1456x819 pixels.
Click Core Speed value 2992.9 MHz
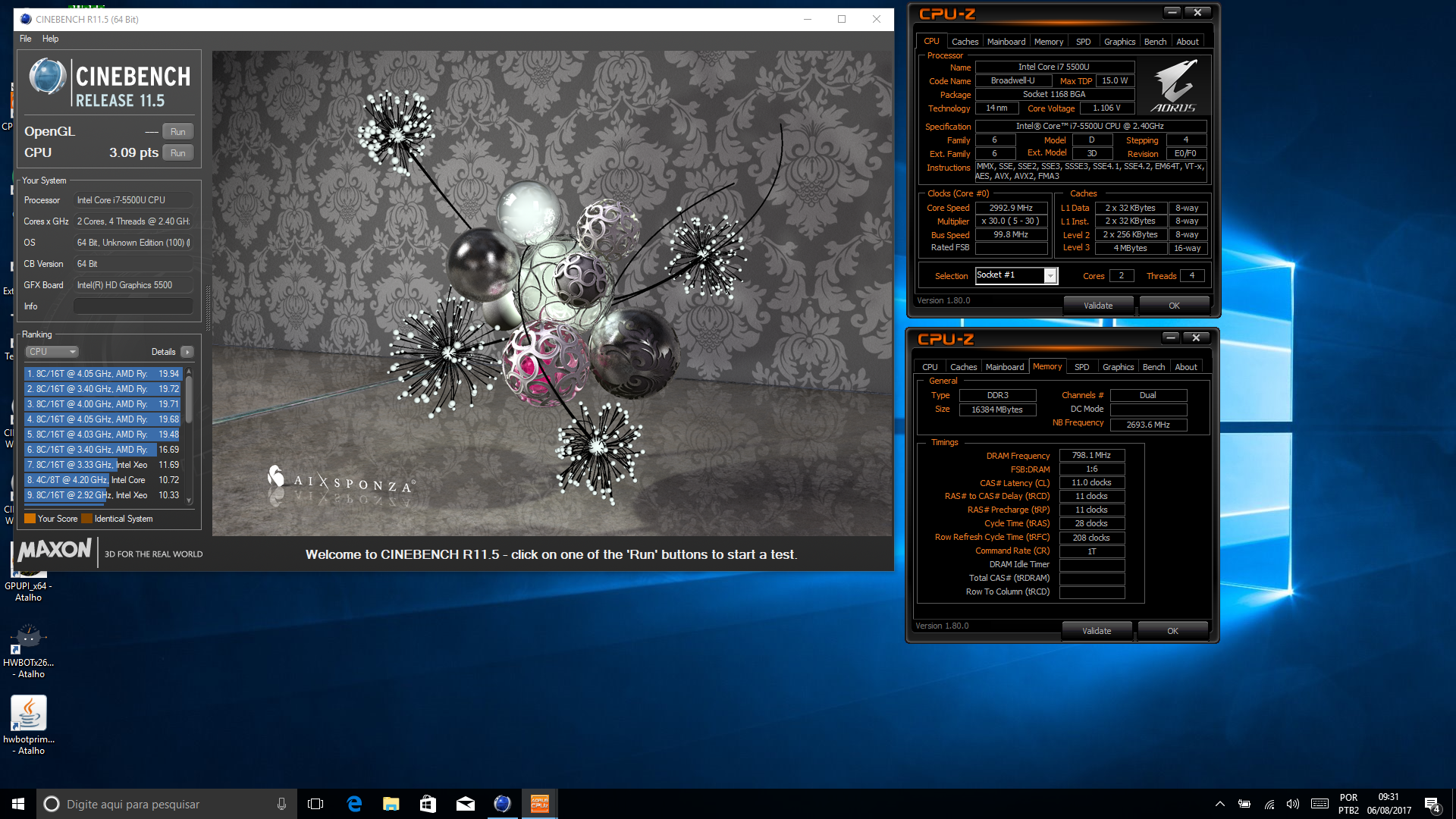(1011, 208)
